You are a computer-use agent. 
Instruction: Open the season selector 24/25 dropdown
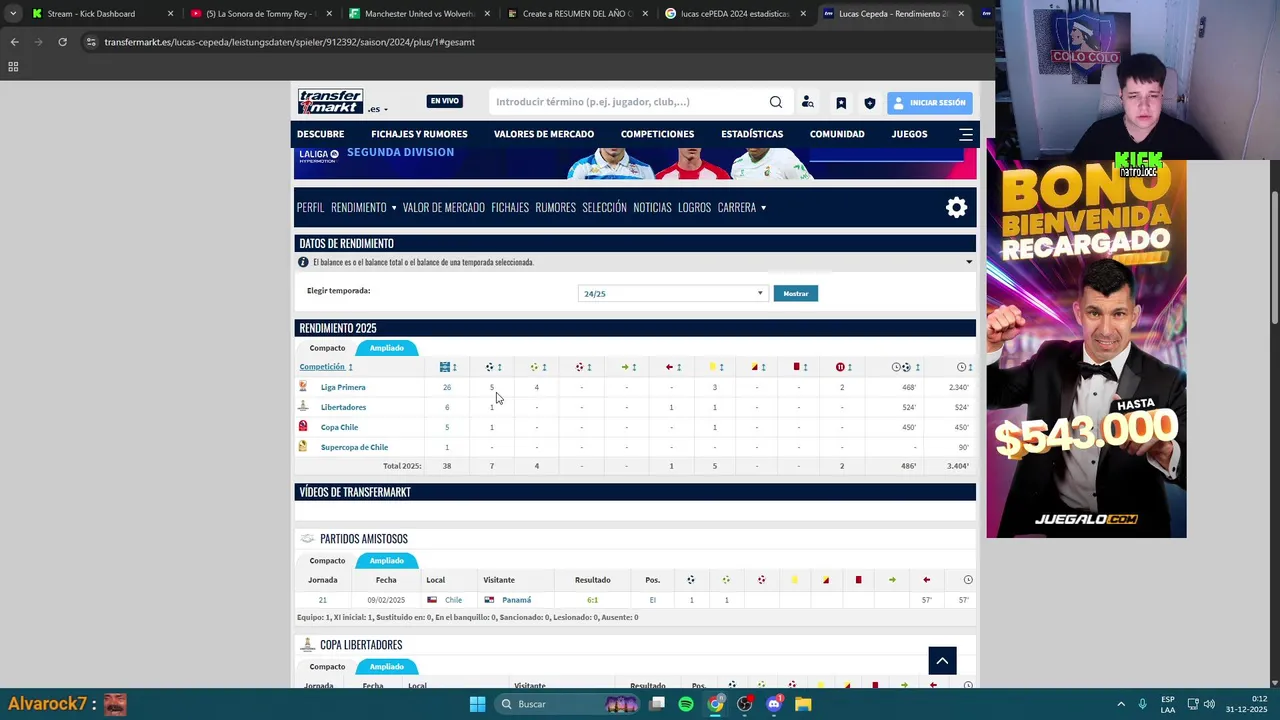673,293
